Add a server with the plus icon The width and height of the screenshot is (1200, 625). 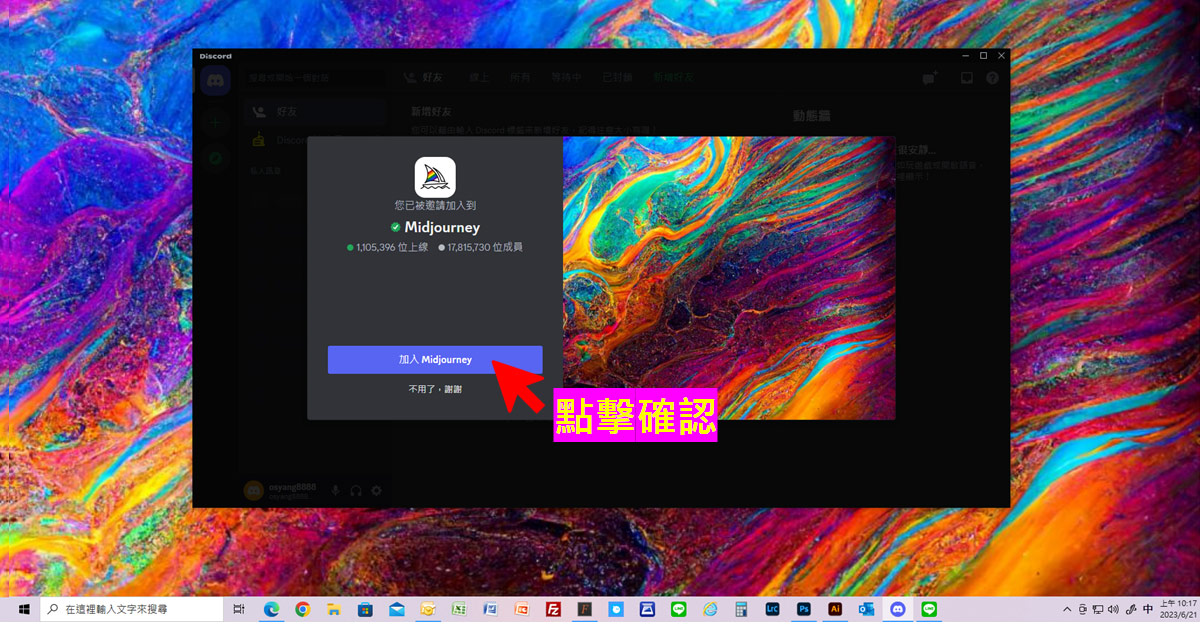point(215,122)
